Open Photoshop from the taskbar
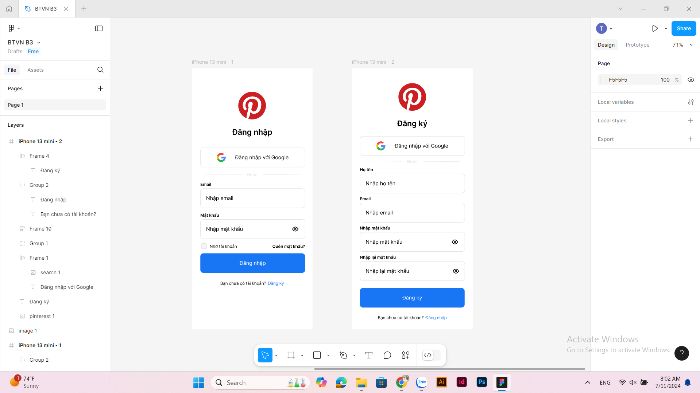700x393 pixels. 482,382
